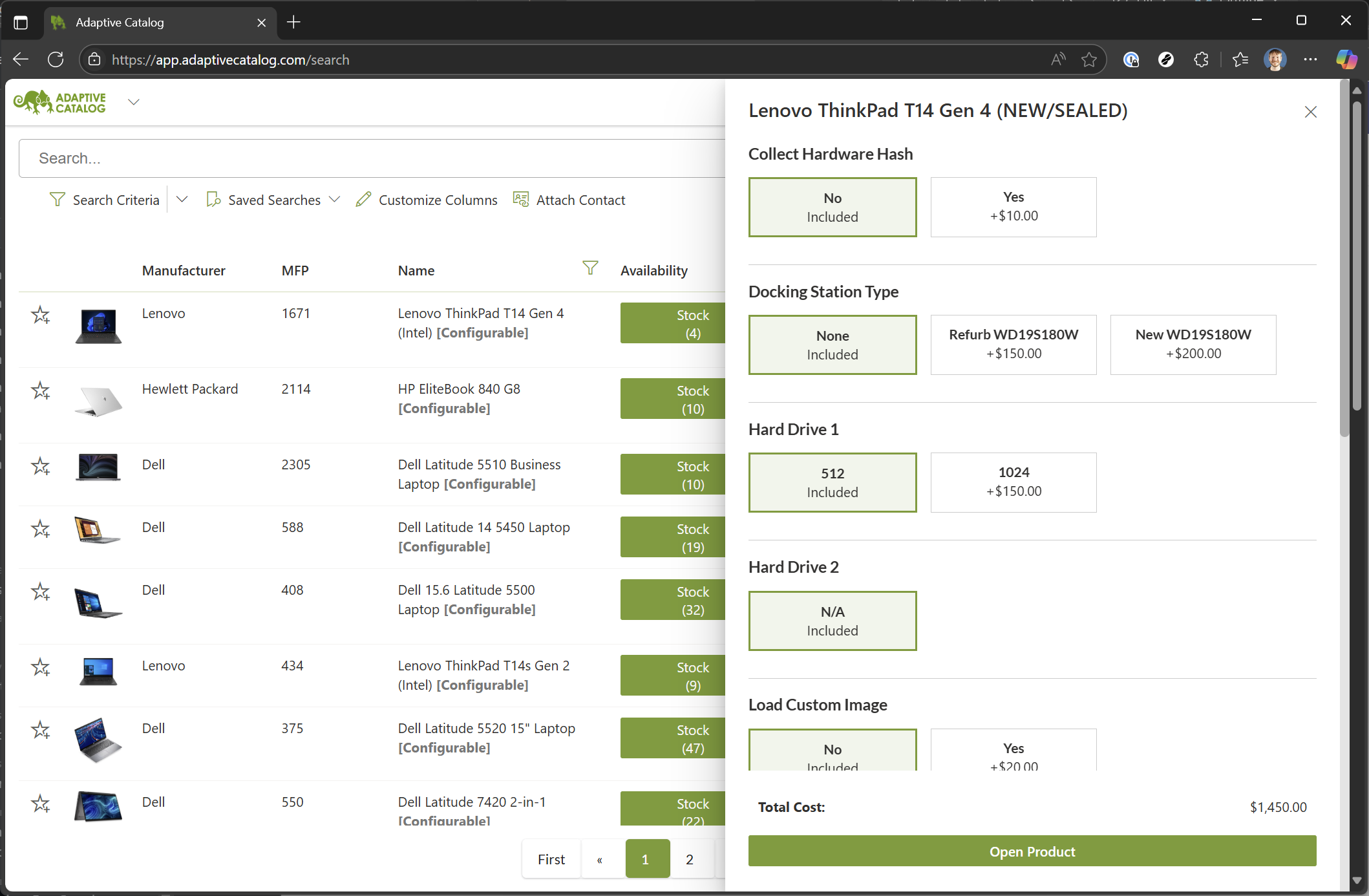Expand the Search Criteria dropdown arrow
The width and height of the screenshot is (1369, 896).
182,200
